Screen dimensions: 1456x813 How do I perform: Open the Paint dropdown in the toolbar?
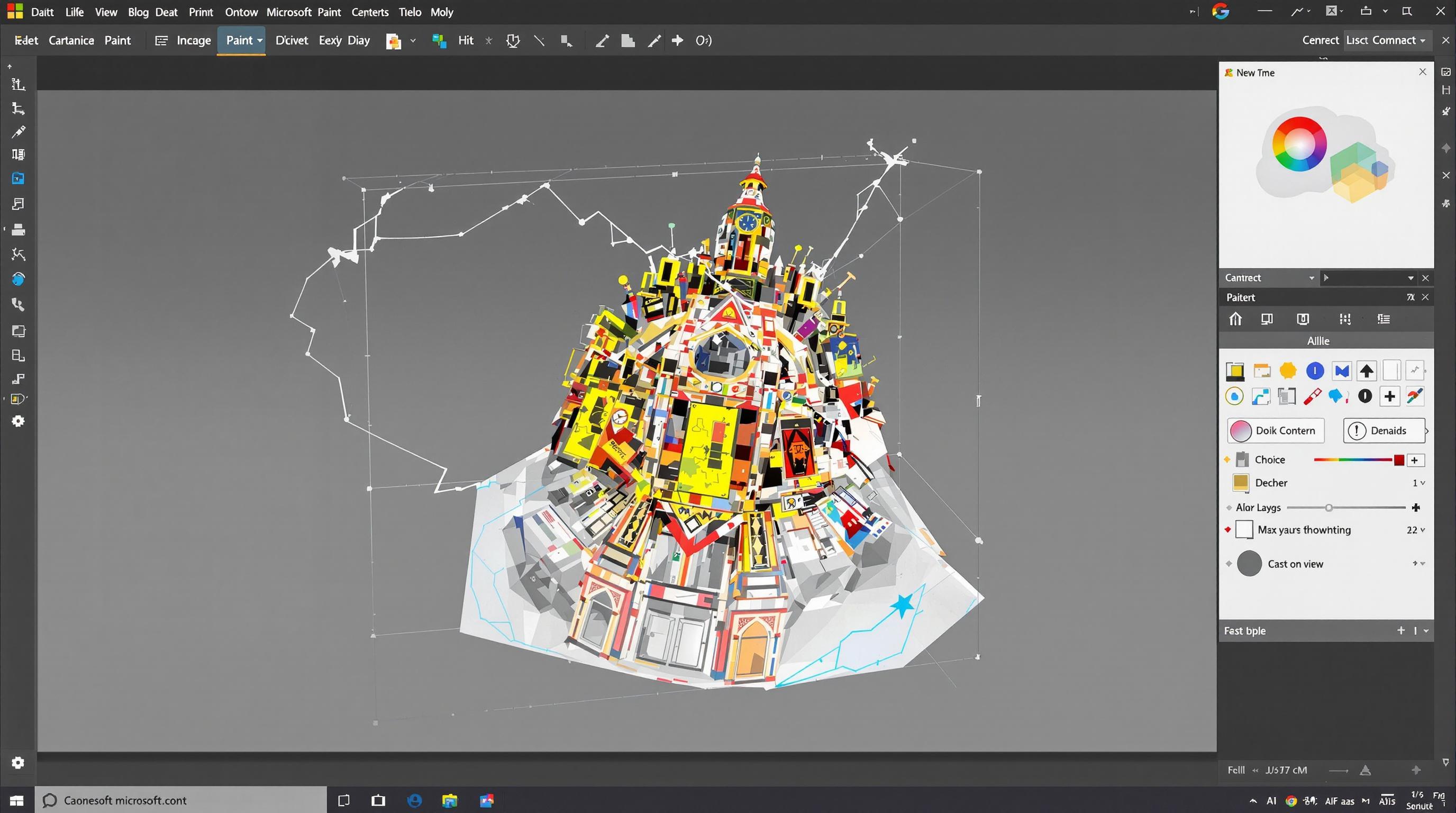coord(242,40)
